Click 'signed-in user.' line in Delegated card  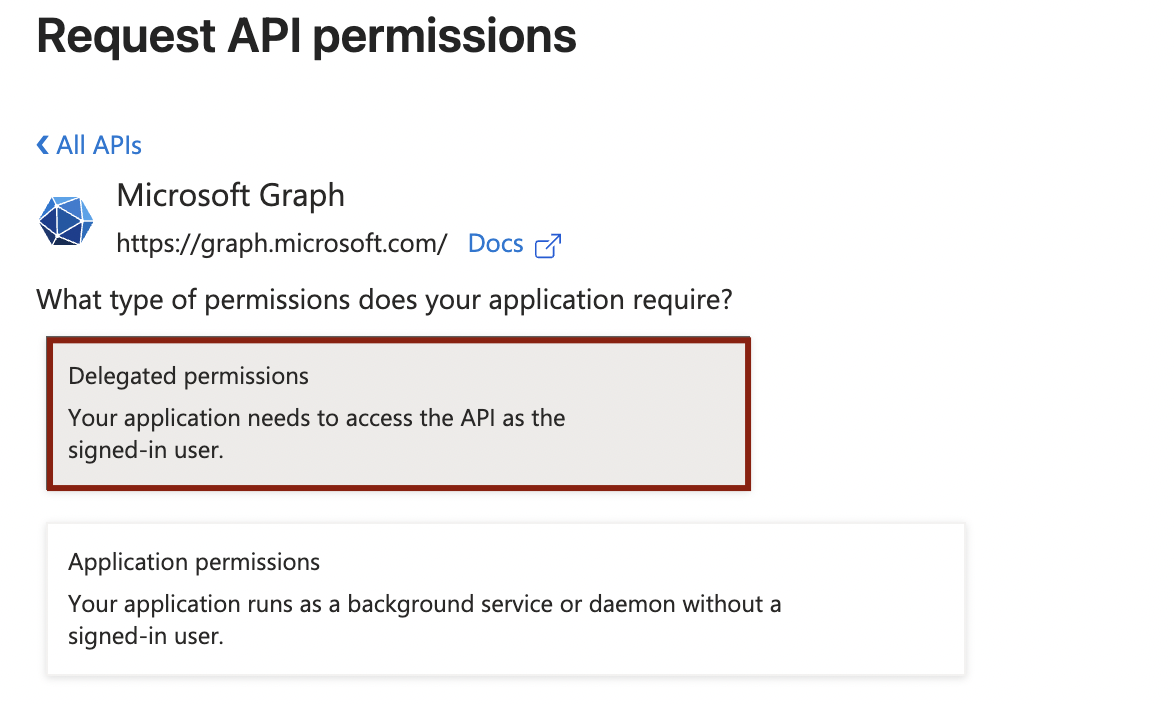pos(145,450)
